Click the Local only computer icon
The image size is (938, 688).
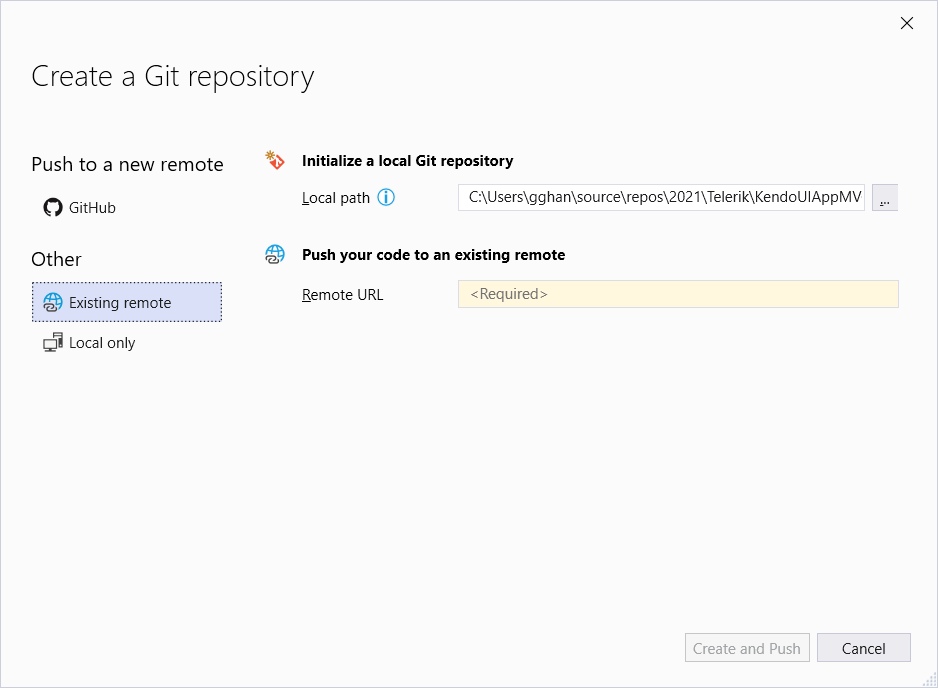tap(53, 343)
